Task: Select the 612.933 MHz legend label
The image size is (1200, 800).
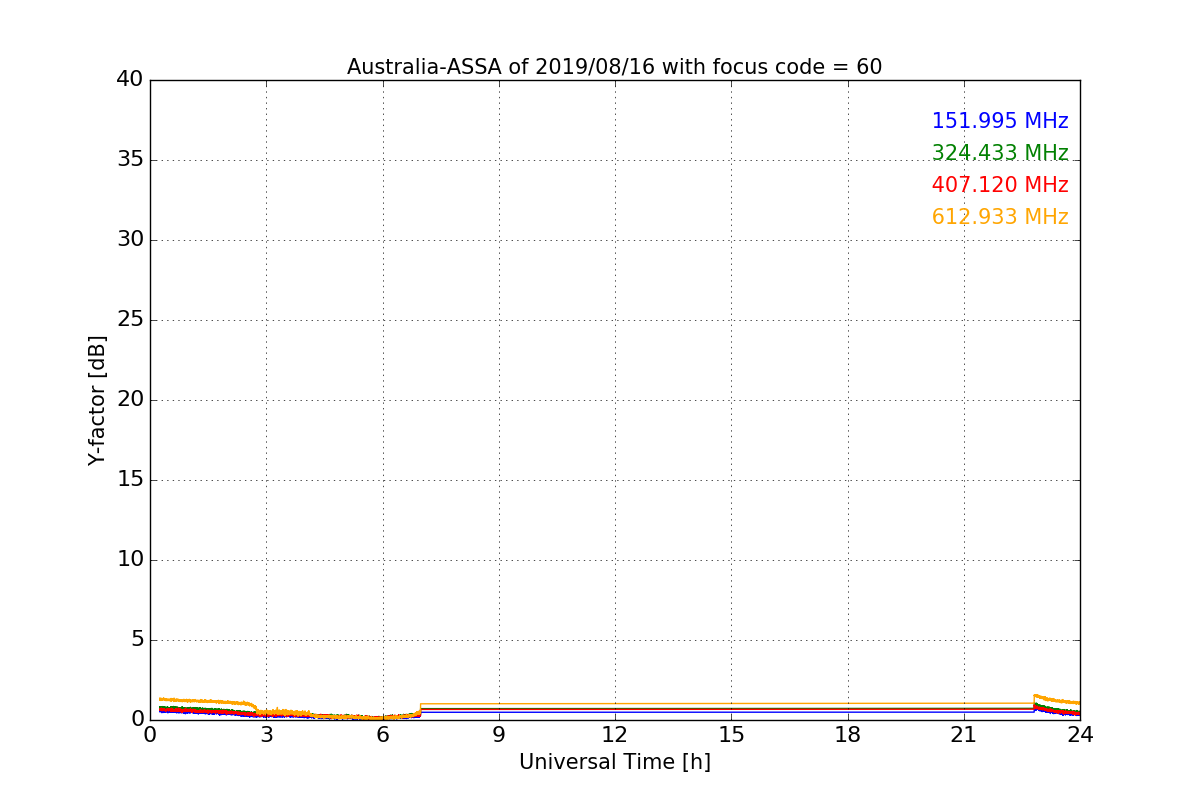Action: pos(1000,217)
